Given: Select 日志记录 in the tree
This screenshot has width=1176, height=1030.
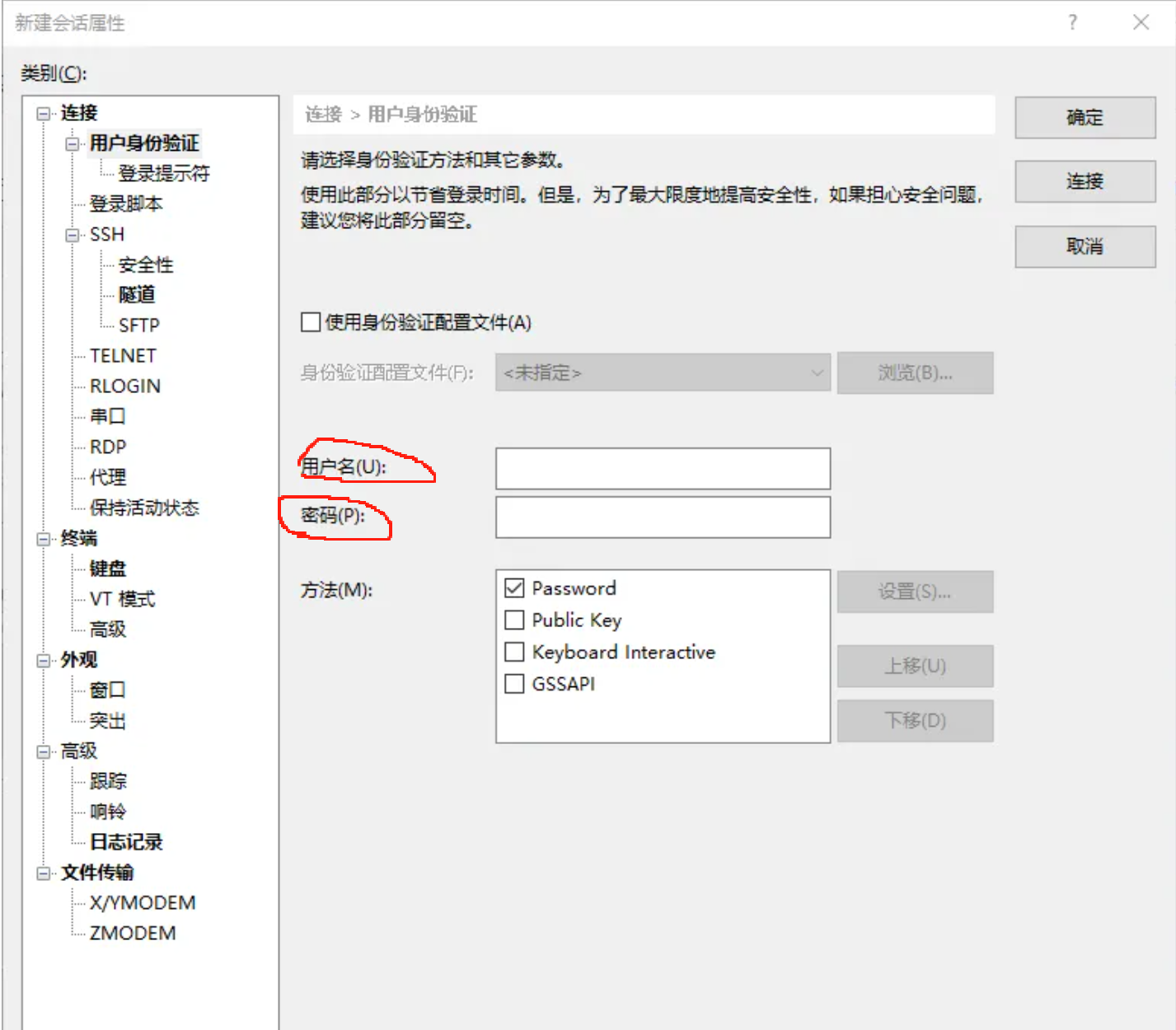Looking at the screenshot, I should tap(126, 841).
